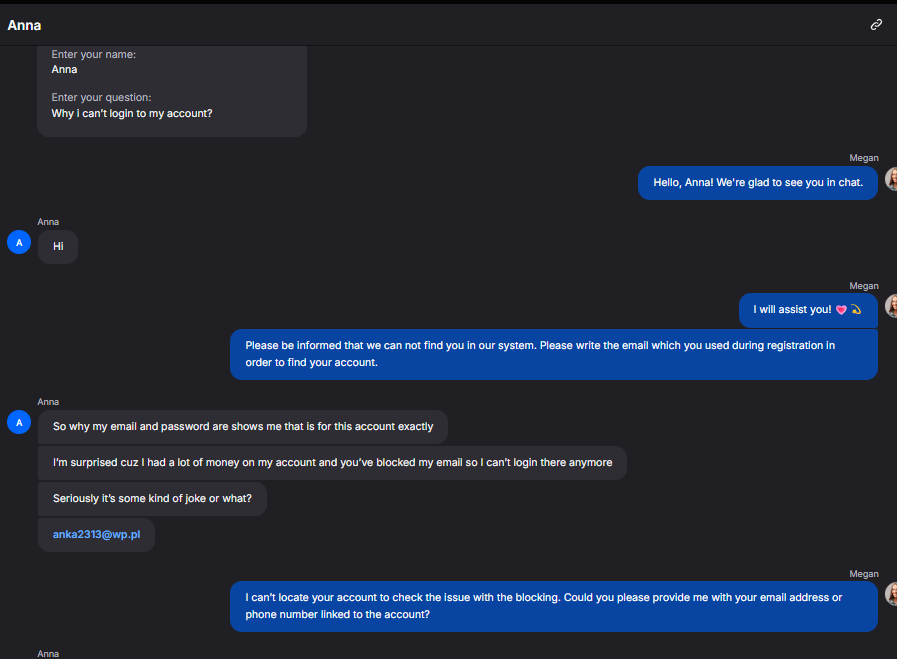This screenshot has width=897, height=659.
Task: Click Megan's avatar next to the greeting message
Action: click(x=891, y=179)
